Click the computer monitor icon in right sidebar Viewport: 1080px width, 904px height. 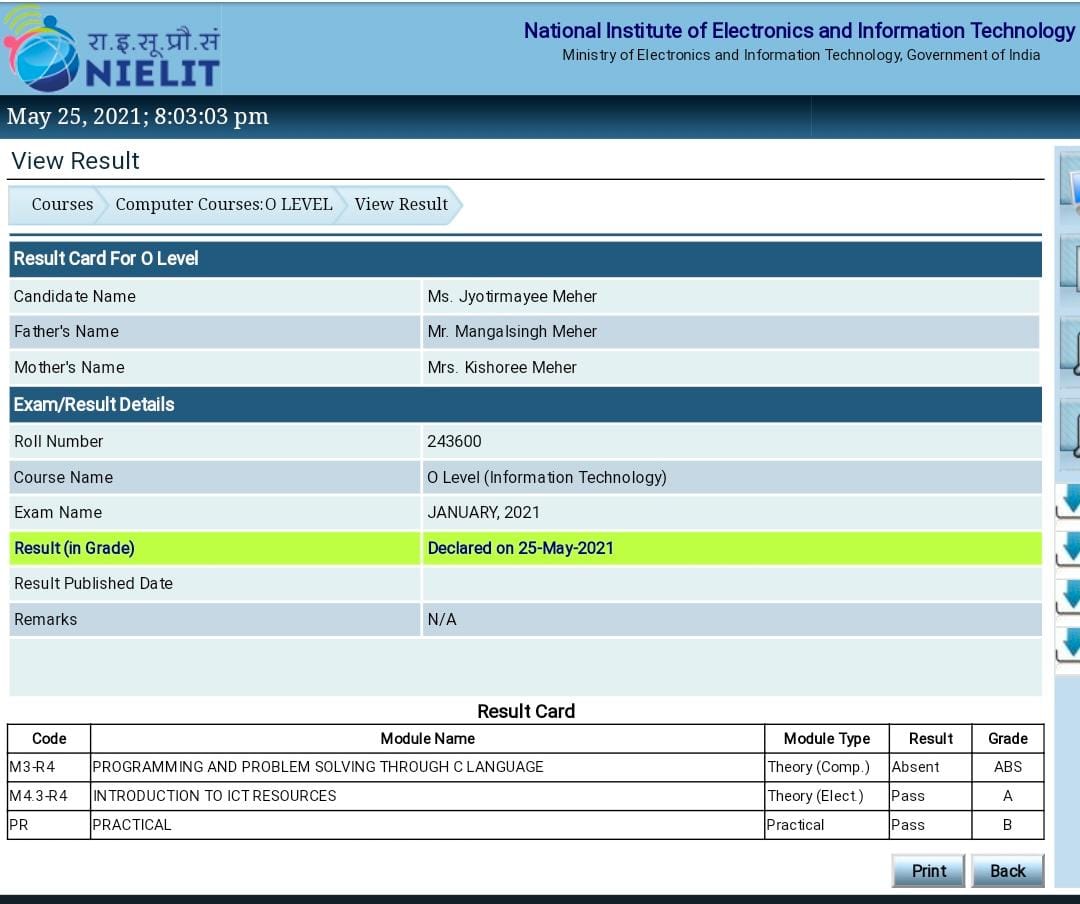[1070, 185]
